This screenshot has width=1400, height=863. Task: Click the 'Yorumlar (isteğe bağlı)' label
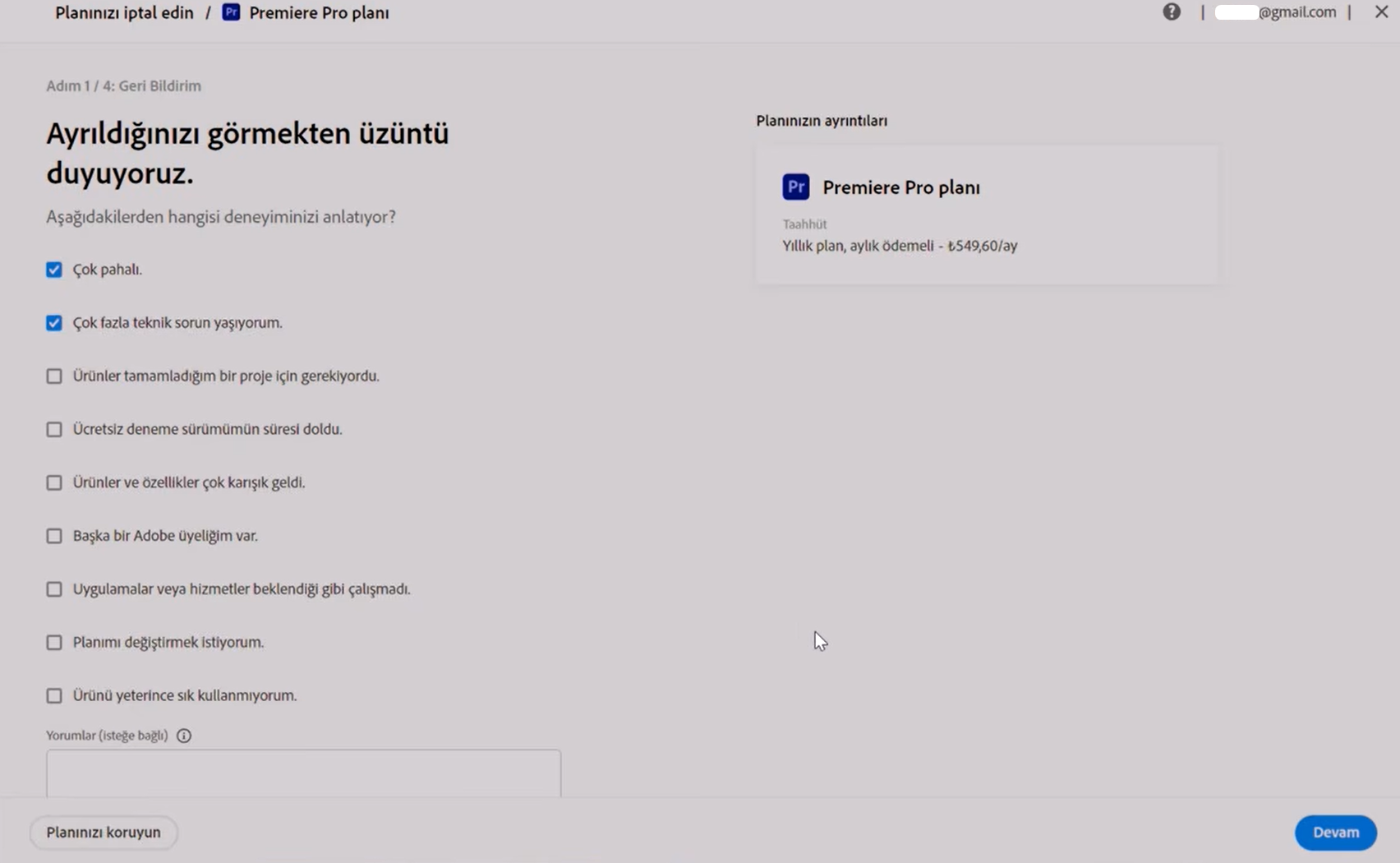107,736
